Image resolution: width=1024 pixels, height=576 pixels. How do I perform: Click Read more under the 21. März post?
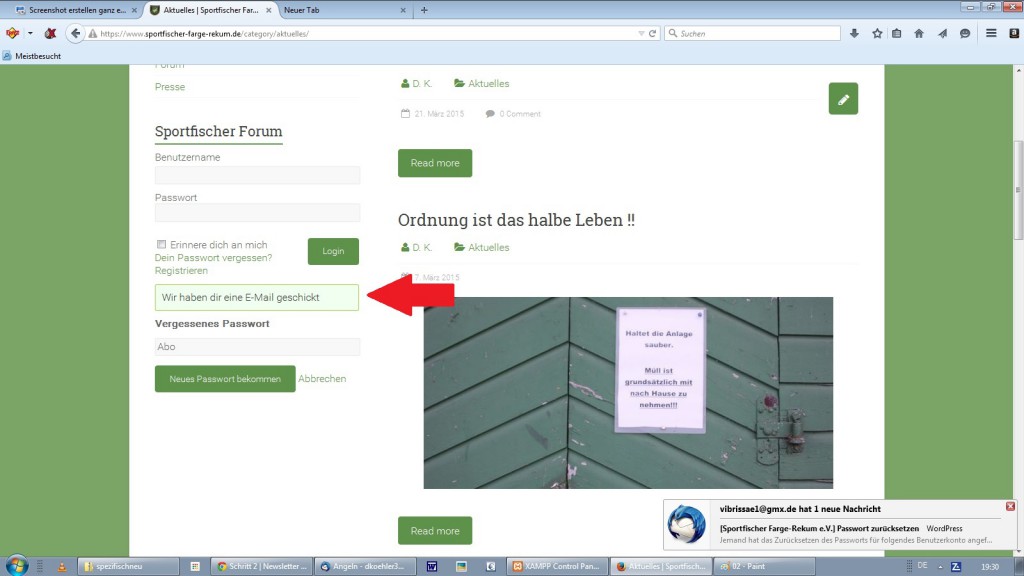(x=435, y=163)
